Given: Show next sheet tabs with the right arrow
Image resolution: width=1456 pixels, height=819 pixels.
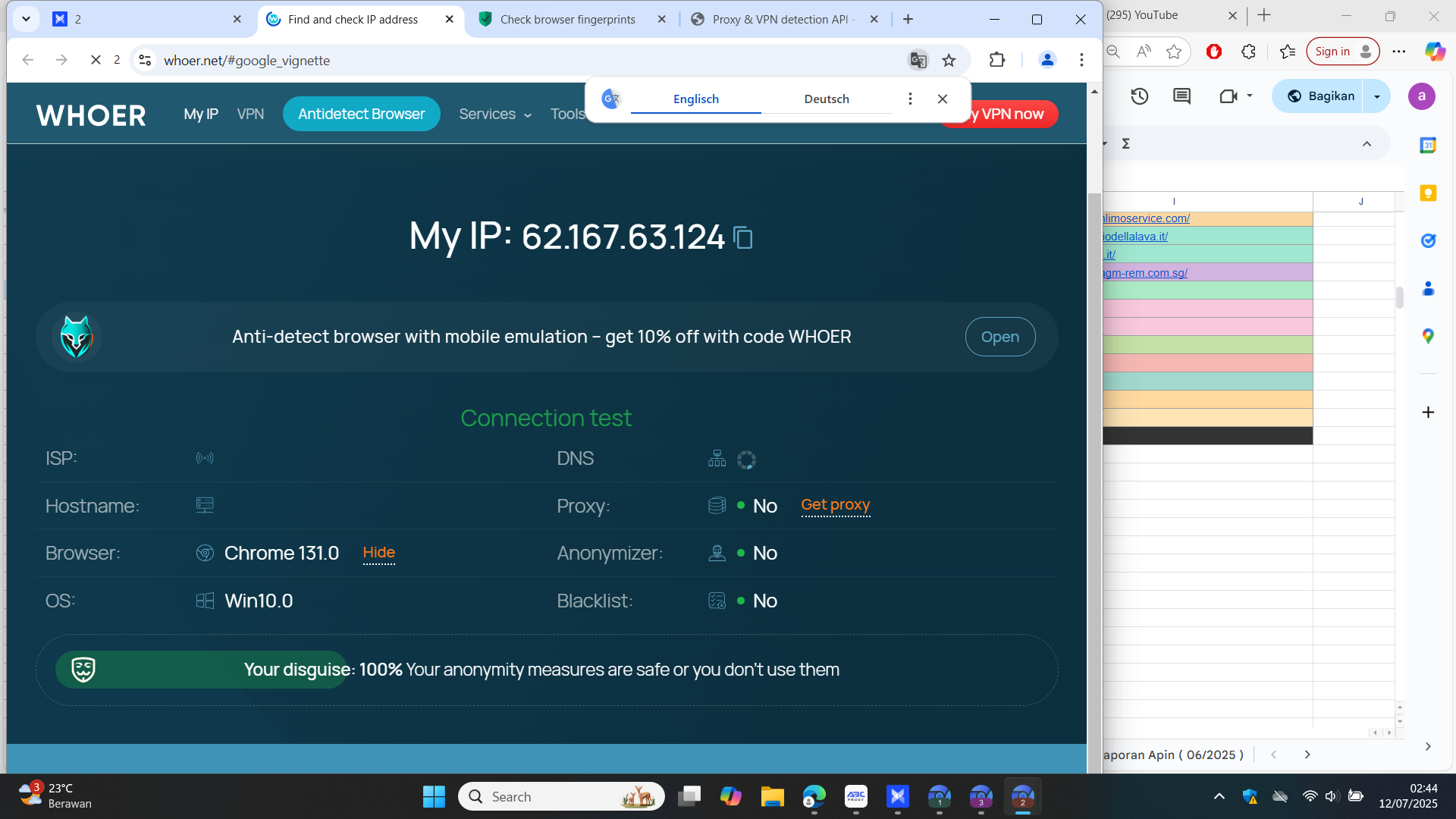Looking at the screenshot, I should point(1307,755).
